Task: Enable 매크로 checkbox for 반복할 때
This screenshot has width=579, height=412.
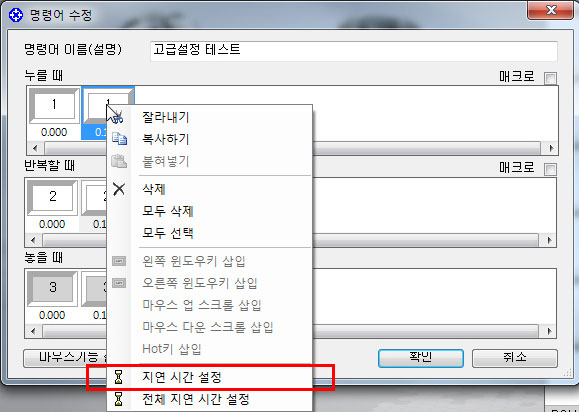Action: coord(550,169)
